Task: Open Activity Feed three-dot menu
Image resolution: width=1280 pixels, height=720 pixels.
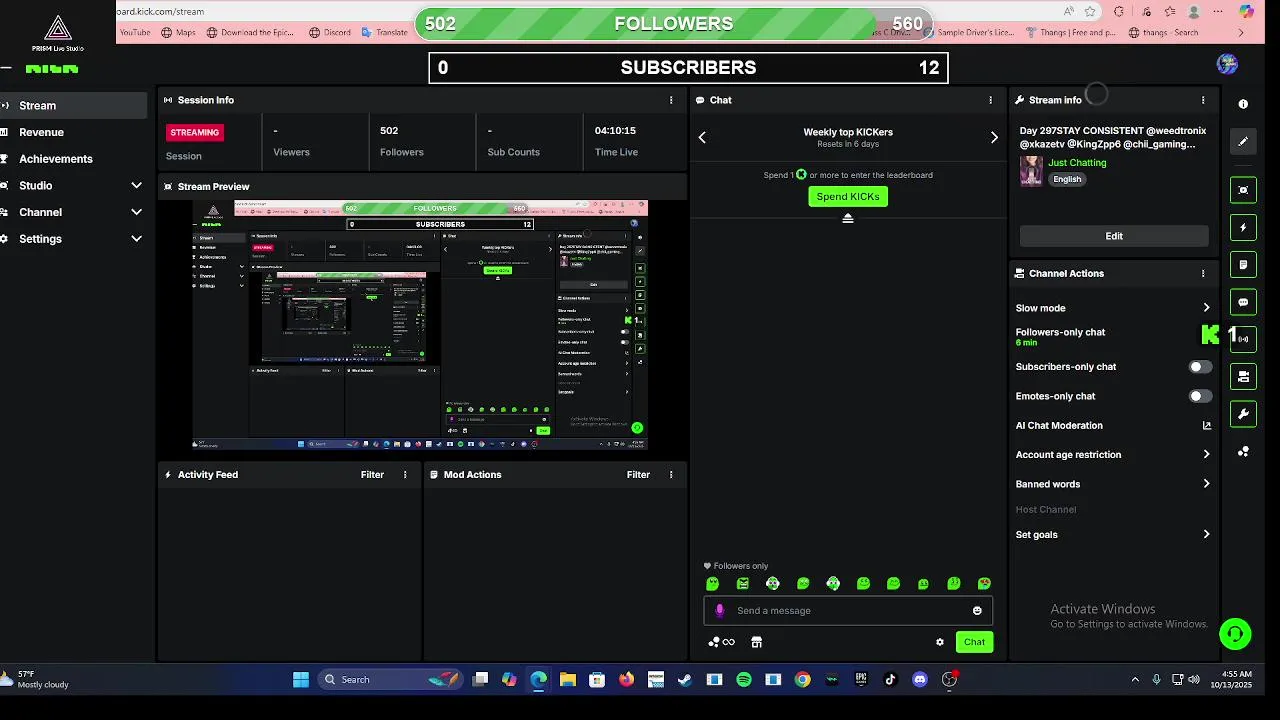Action: 405,475
